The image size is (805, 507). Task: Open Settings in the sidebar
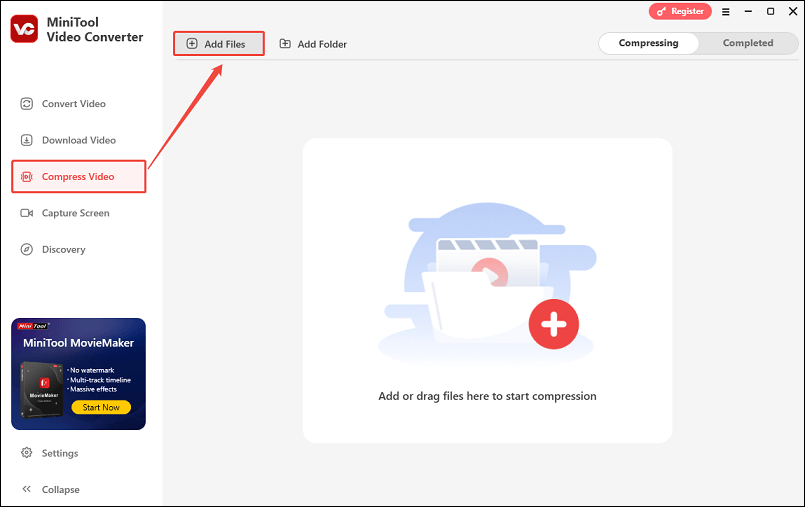[50, 453]
